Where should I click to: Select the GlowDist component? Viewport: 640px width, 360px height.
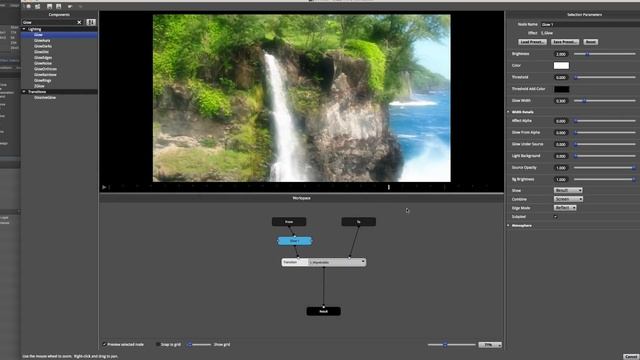[x=41, y=52]
